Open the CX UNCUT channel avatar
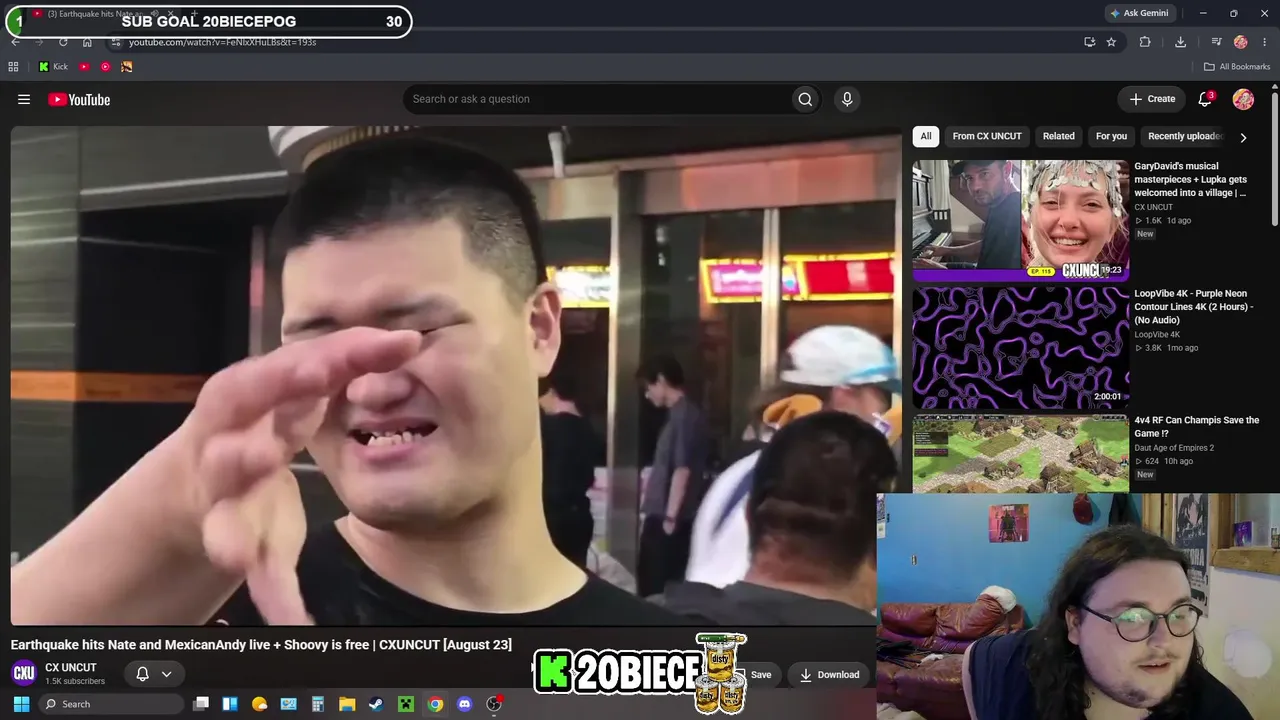Screen dimensions: 1280x720 (24, 673)
